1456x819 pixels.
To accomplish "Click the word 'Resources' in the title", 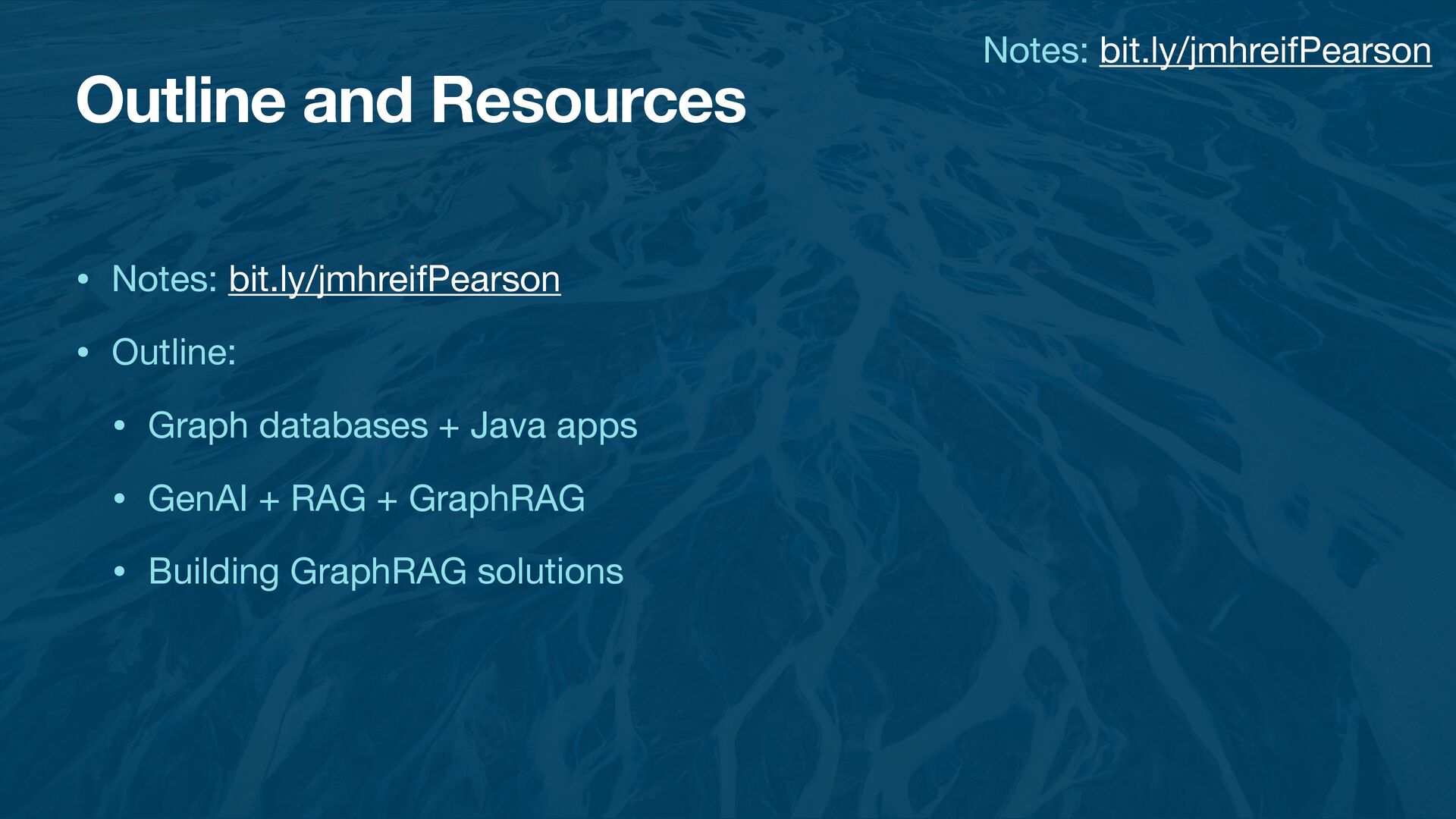I will click(x=588, y=101).
